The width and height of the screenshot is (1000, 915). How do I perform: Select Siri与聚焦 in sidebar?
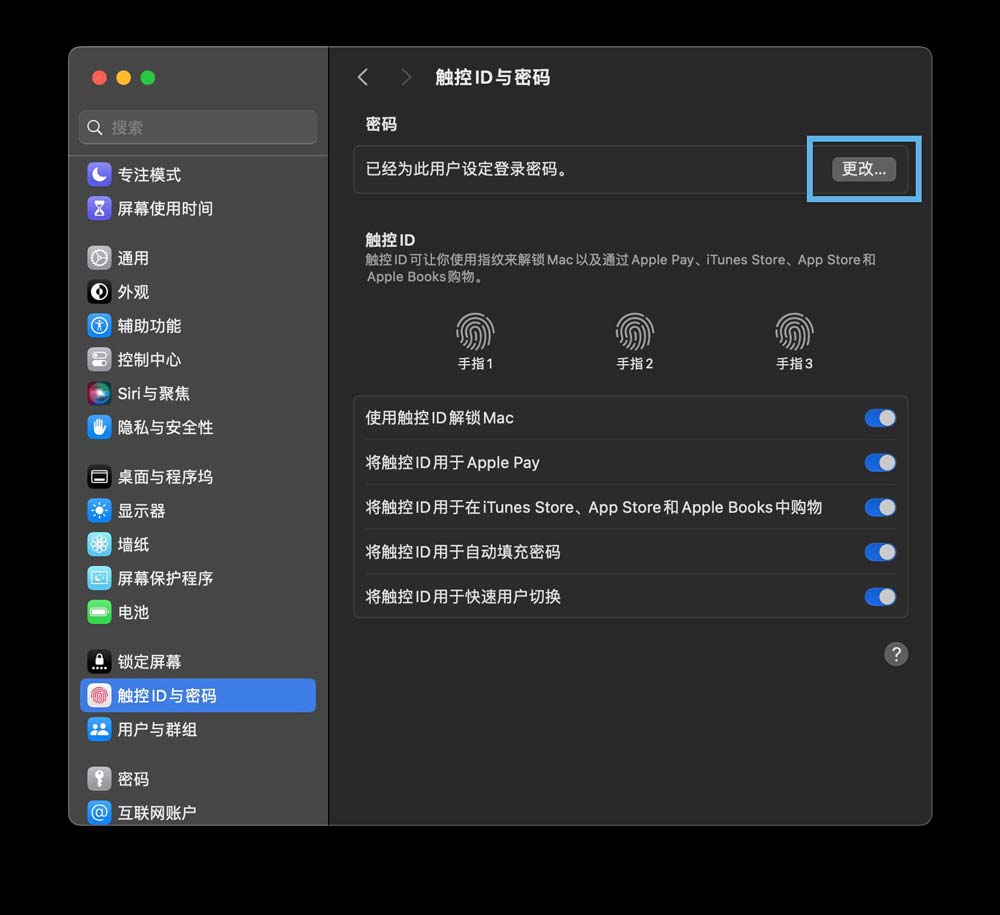click(153, 393)
